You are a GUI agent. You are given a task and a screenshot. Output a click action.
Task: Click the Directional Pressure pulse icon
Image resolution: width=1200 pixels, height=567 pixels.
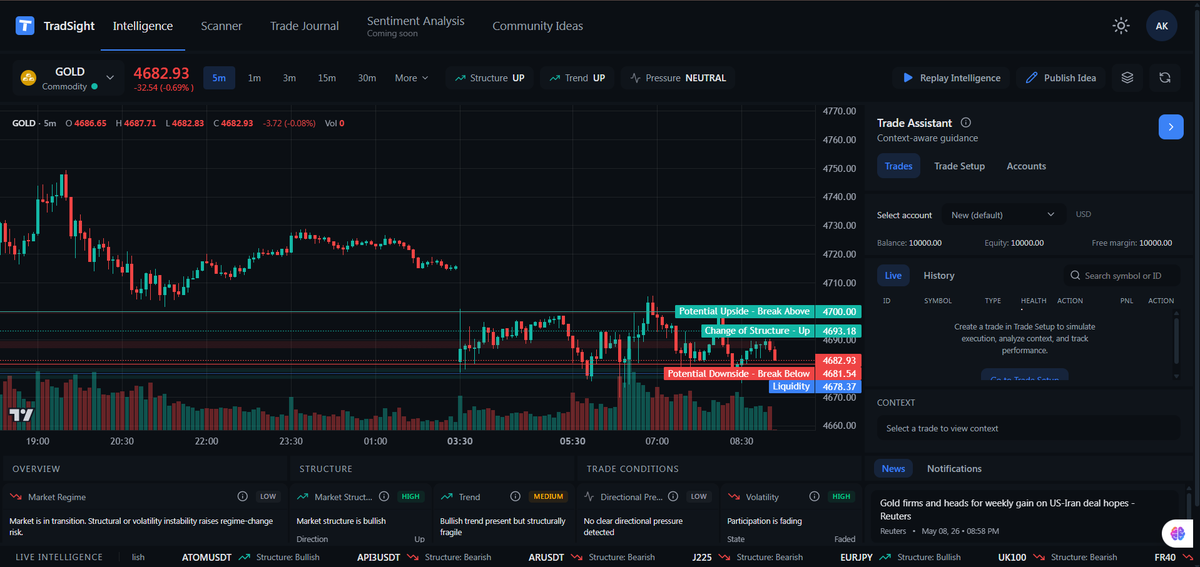pos(590,496)
